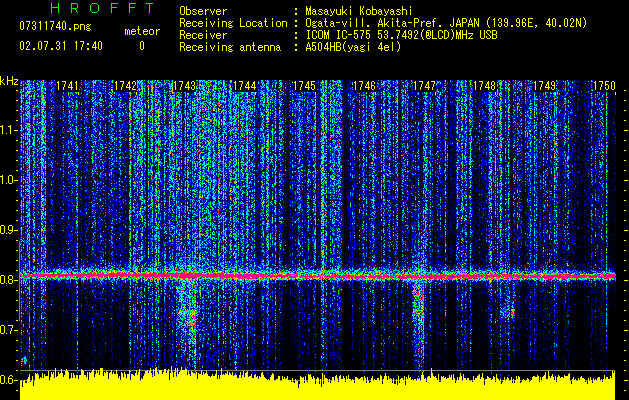
Task: Click the meteor count label
Action: 142,31
